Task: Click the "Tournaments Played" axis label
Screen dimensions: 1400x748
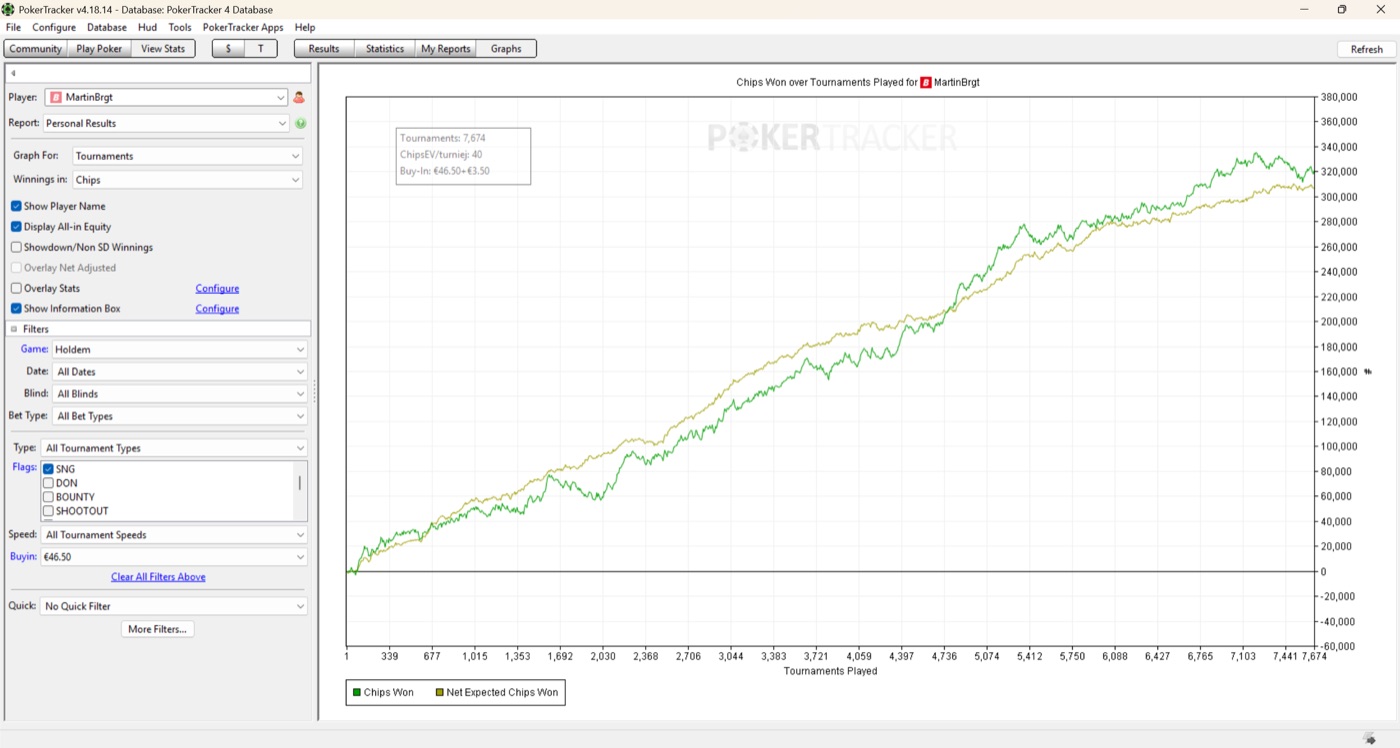Action: coord(830,671)
